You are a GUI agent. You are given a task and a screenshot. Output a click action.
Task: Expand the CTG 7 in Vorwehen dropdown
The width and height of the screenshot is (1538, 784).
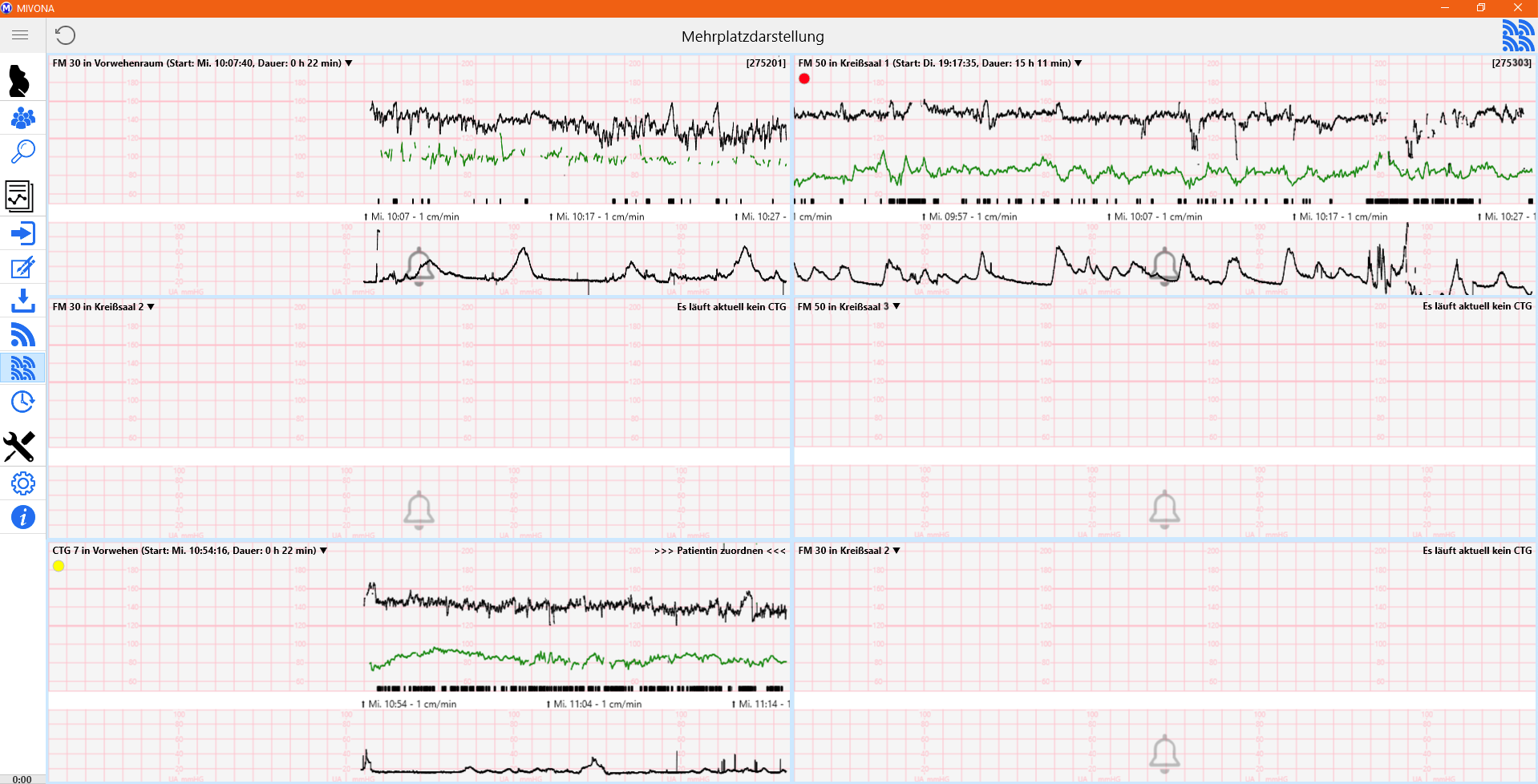pos(324,551)
